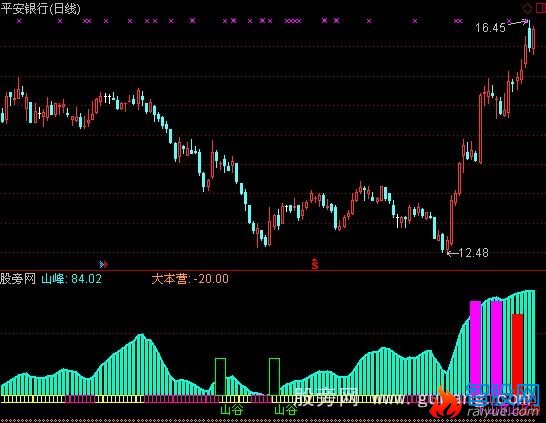
Task: Click the red S marker on time axis
Action: pos(315,264)
